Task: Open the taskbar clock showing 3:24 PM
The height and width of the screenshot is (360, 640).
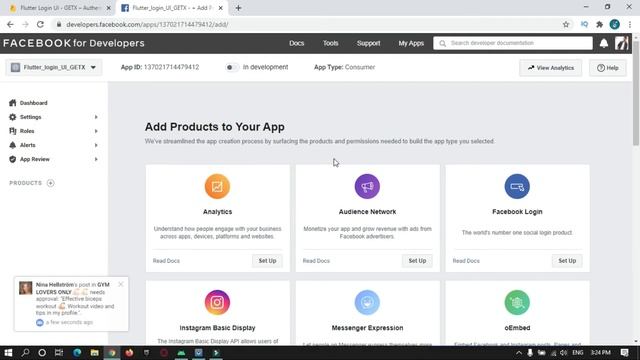Action: [x=601, y=353]
